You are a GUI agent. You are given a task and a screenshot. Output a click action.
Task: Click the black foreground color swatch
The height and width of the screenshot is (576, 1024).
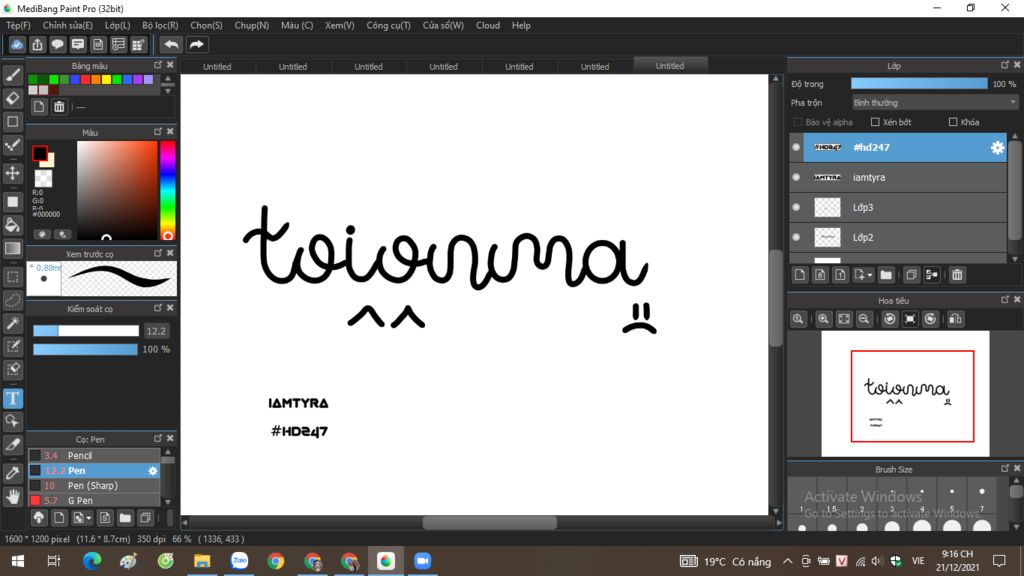coord(40,153)
